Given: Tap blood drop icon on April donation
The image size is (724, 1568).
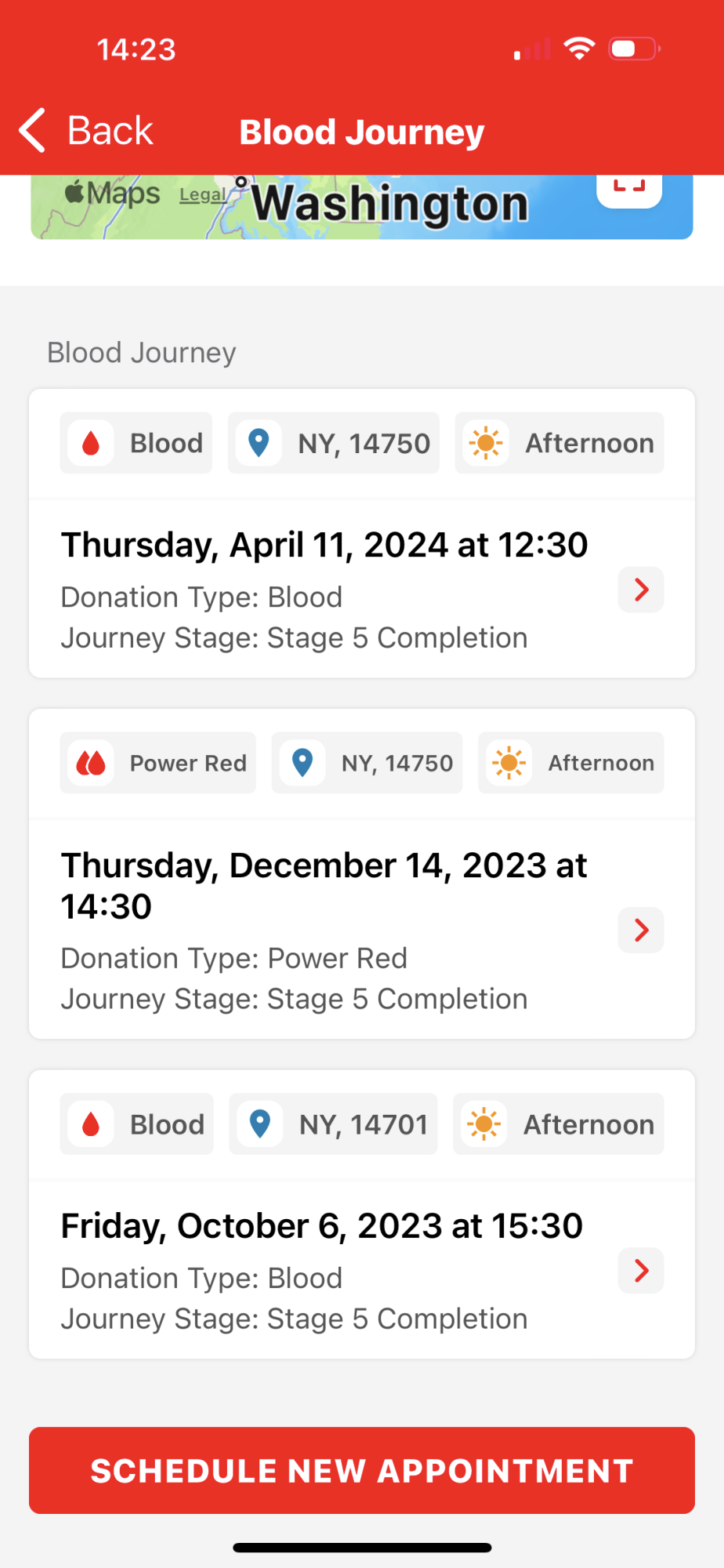Looking at the screenshot, I should pos(91,443).
